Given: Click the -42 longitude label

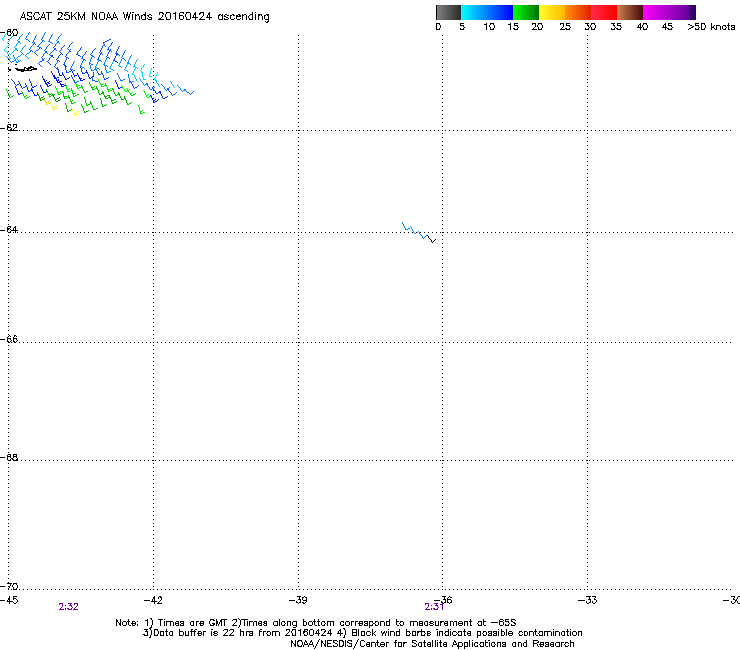Looking at the screenshot, I should point(153,600).
